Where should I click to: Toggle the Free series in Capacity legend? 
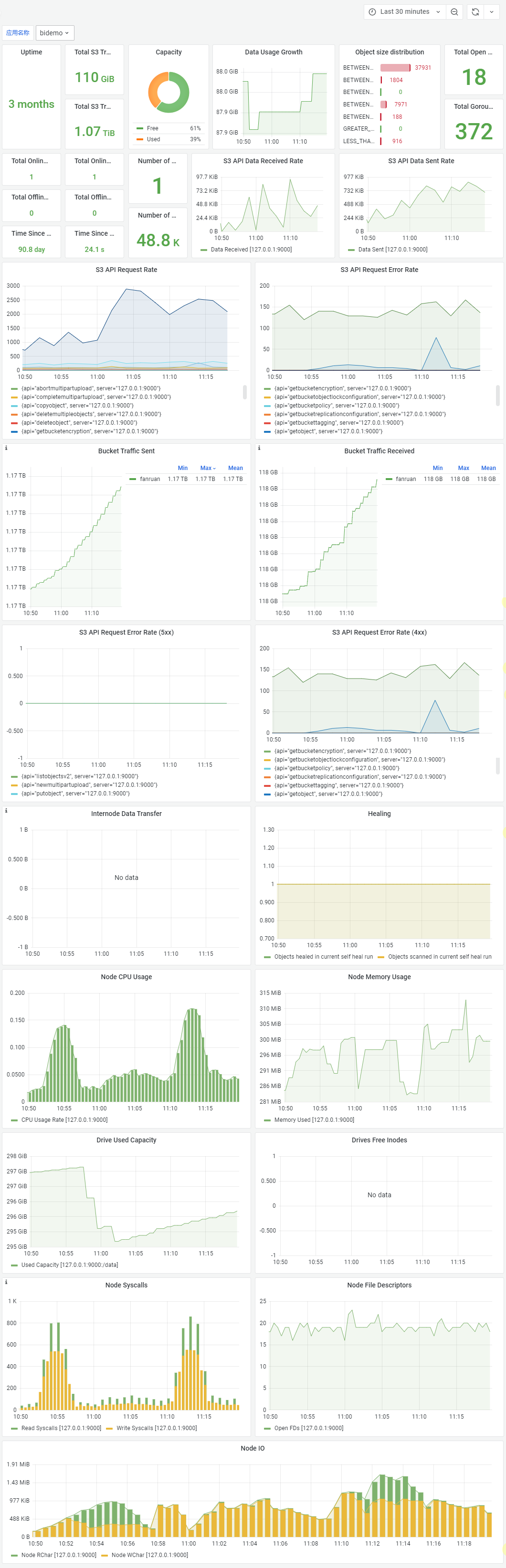click(152, 128)
